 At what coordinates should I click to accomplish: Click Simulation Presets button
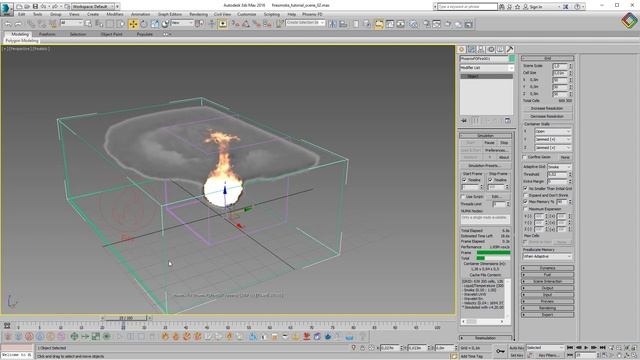pyautogui.click(x=485, y=166)
